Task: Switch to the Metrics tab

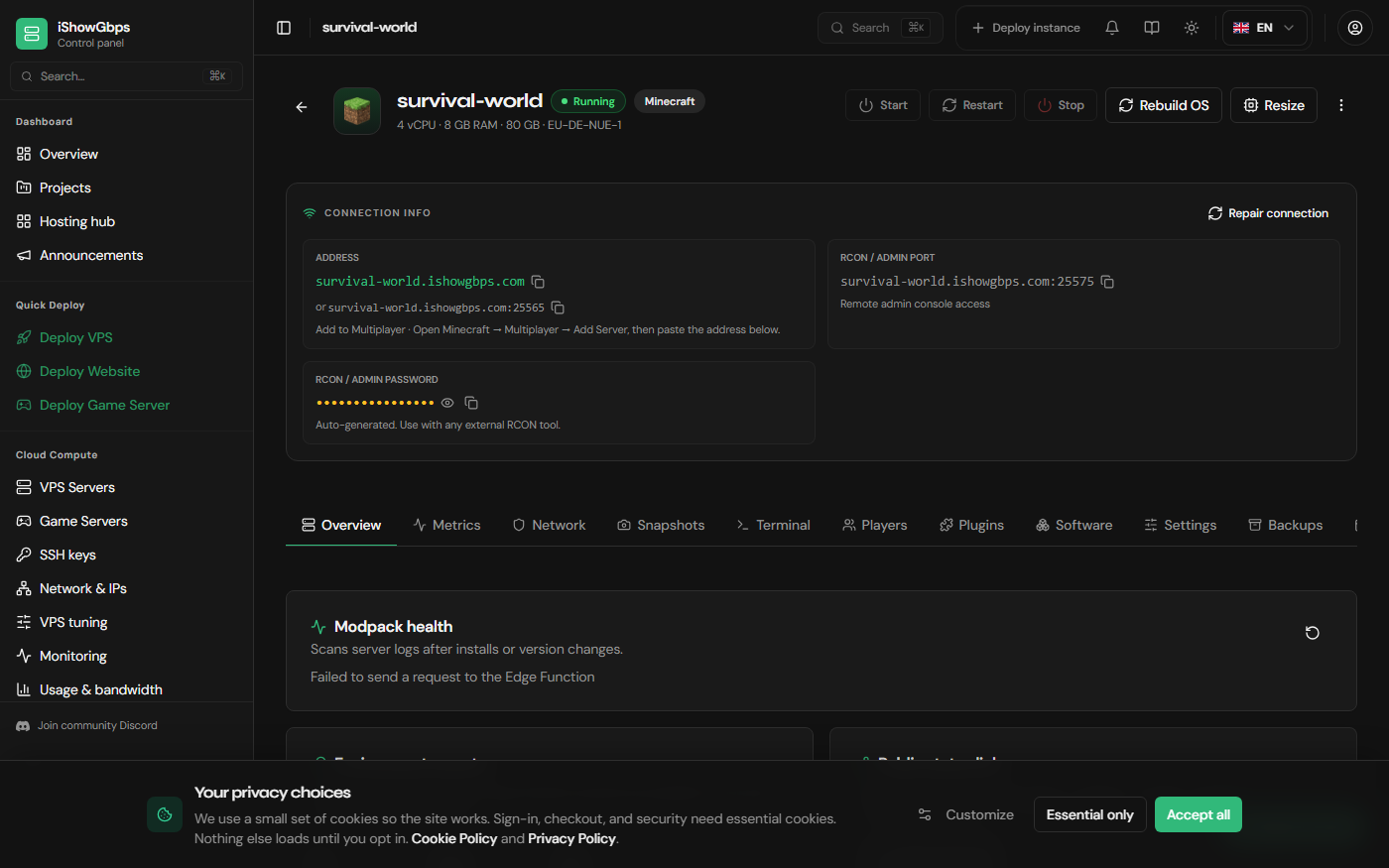Action: [446, 525]
